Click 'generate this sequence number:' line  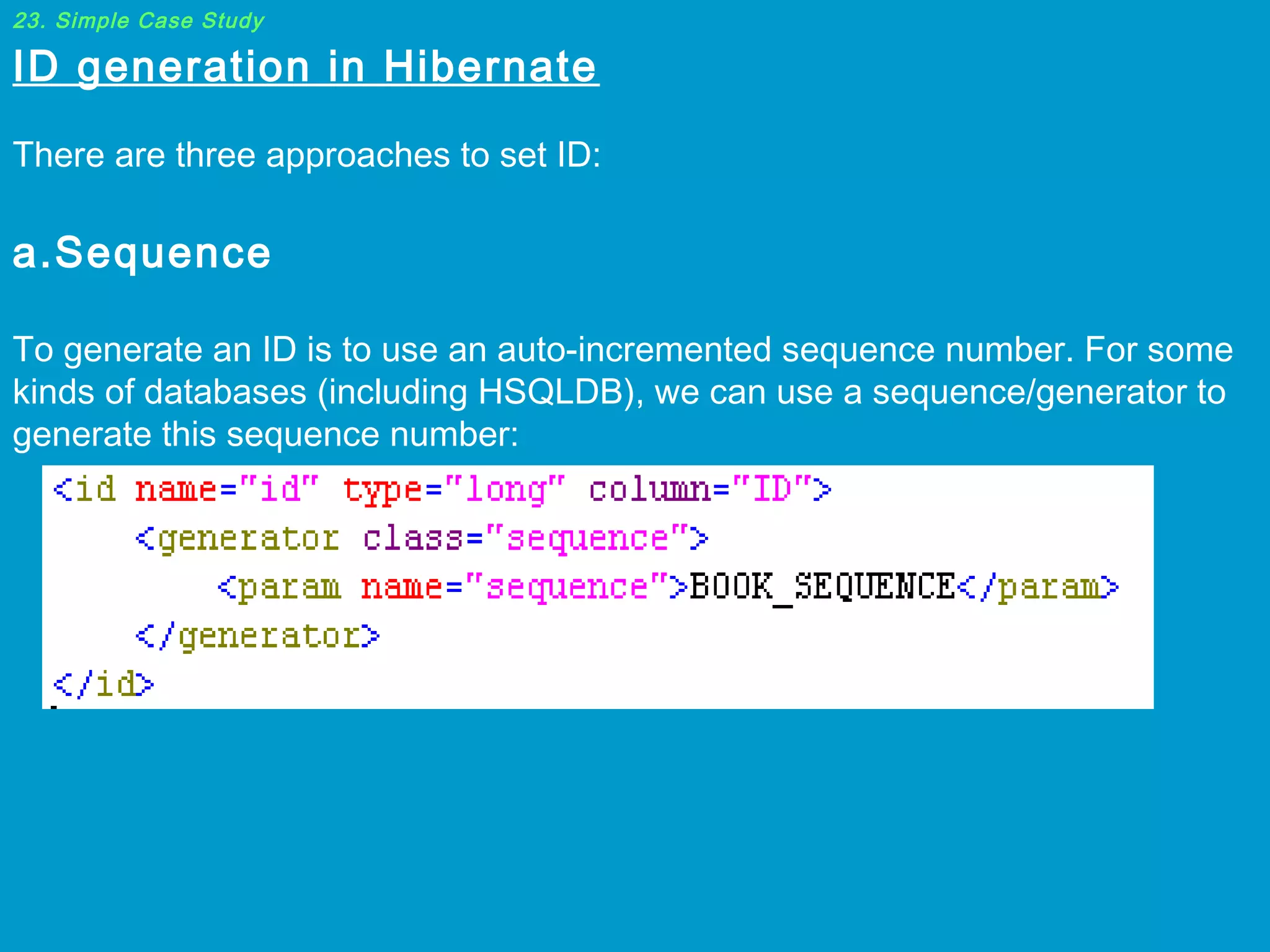coord(265,434)
